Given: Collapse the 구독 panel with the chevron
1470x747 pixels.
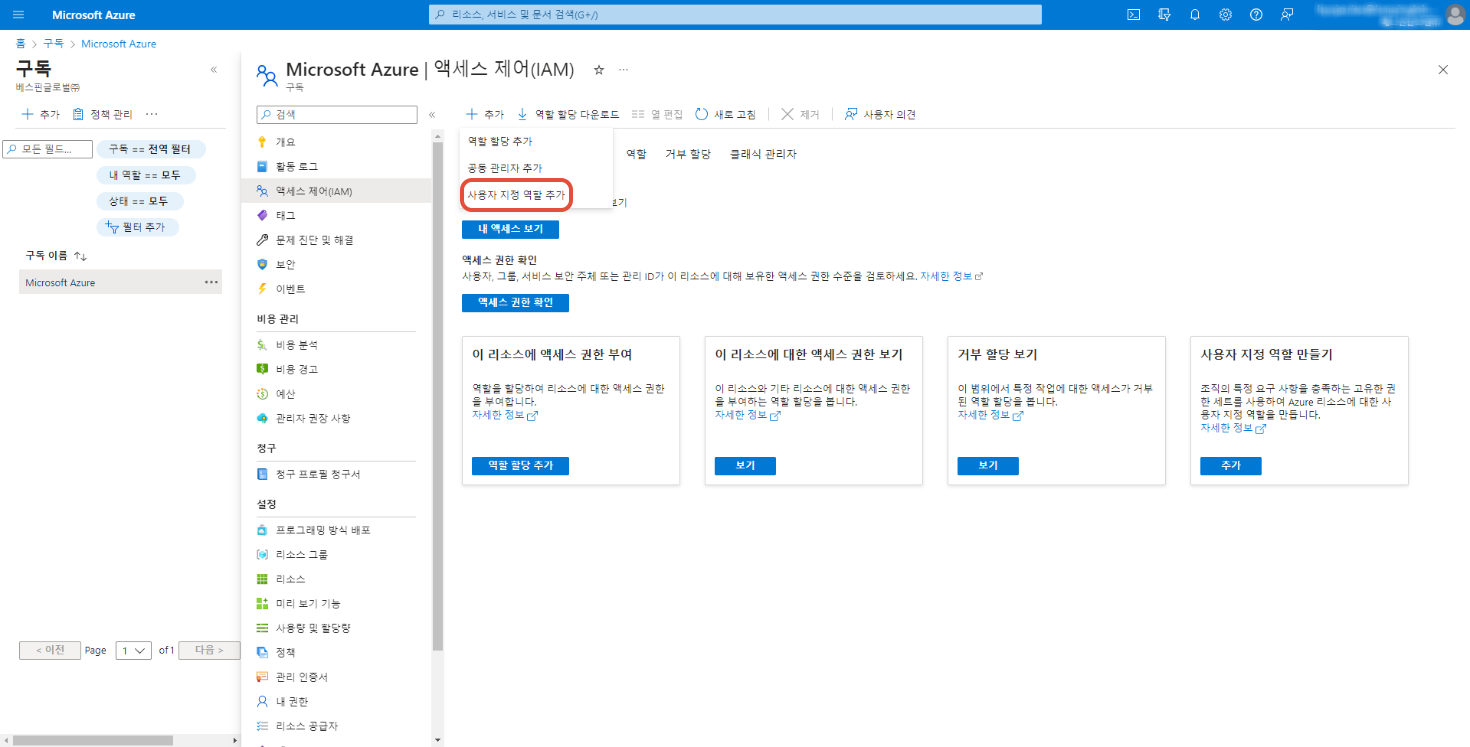Looking at the screenshot, I should tap(213, 70).
